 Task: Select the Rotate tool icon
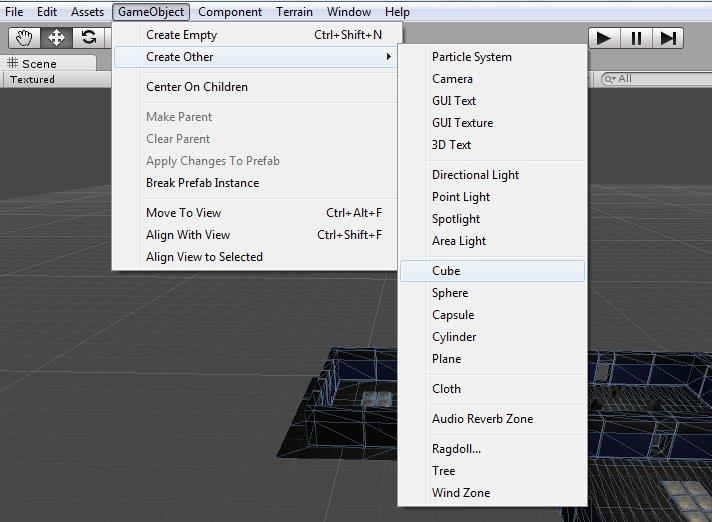coord(89,38)
